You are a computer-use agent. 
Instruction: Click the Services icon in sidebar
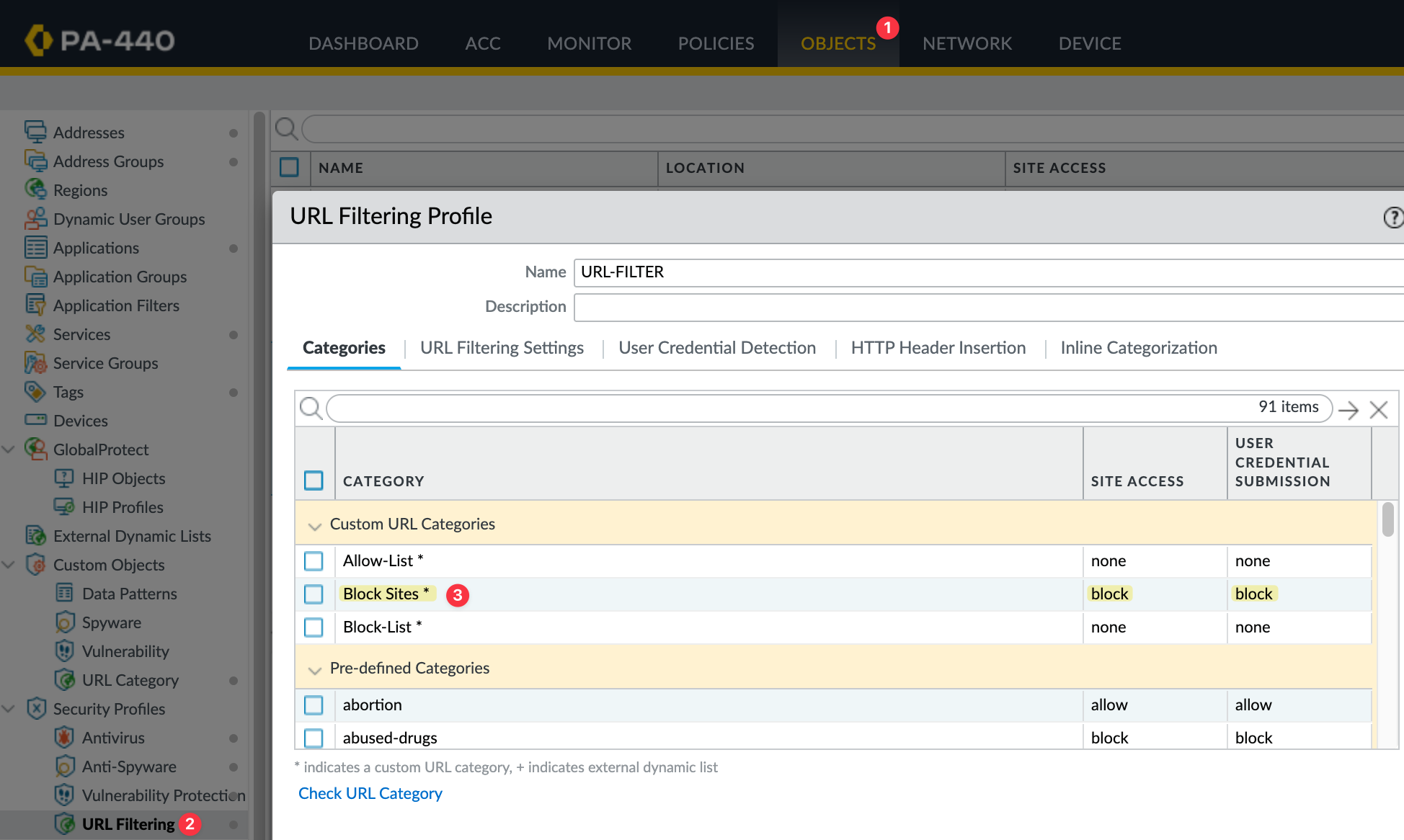pyautogui.click(x=35, y=334)
